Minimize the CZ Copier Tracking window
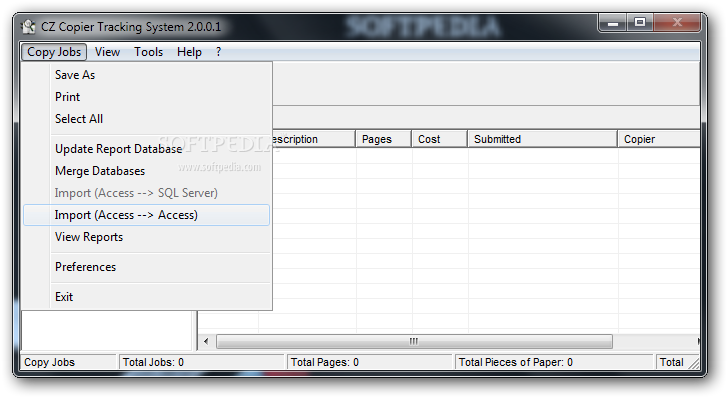Image resolution: width=728 pixels, height=398 pixels. [x=613, y=22]
